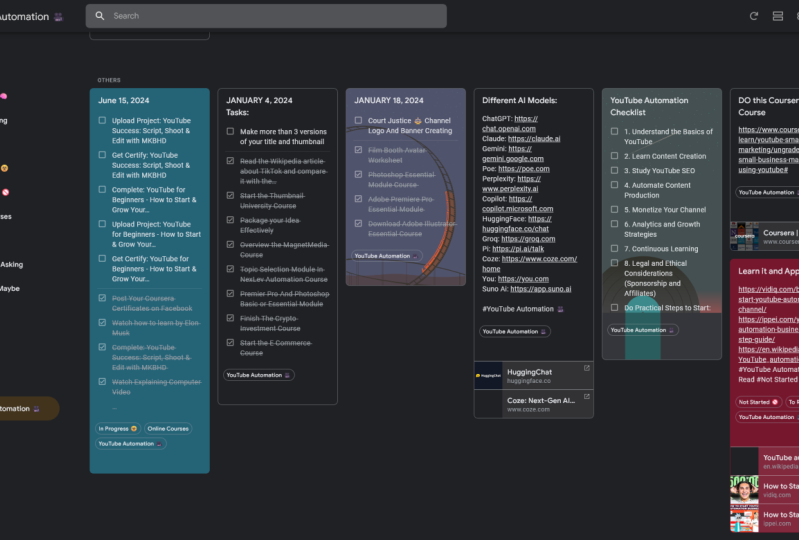
Task: Click 'Online Courses' label chip
Action: [168, 428]
